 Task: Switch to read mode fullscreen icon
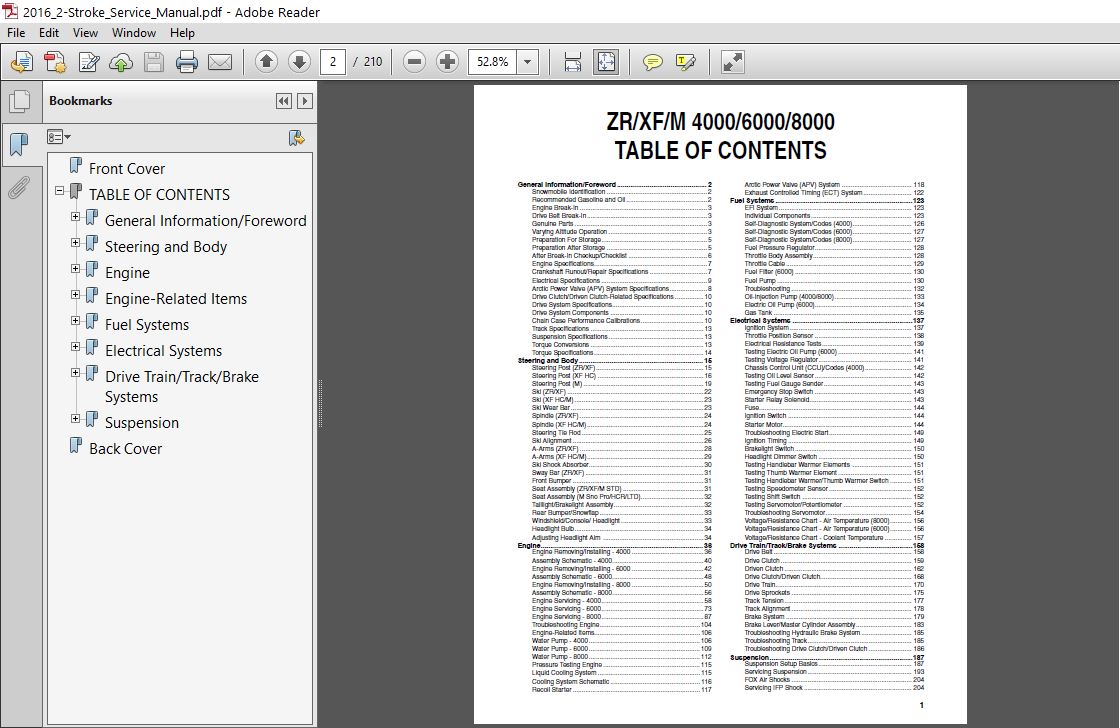click(732, 62)
